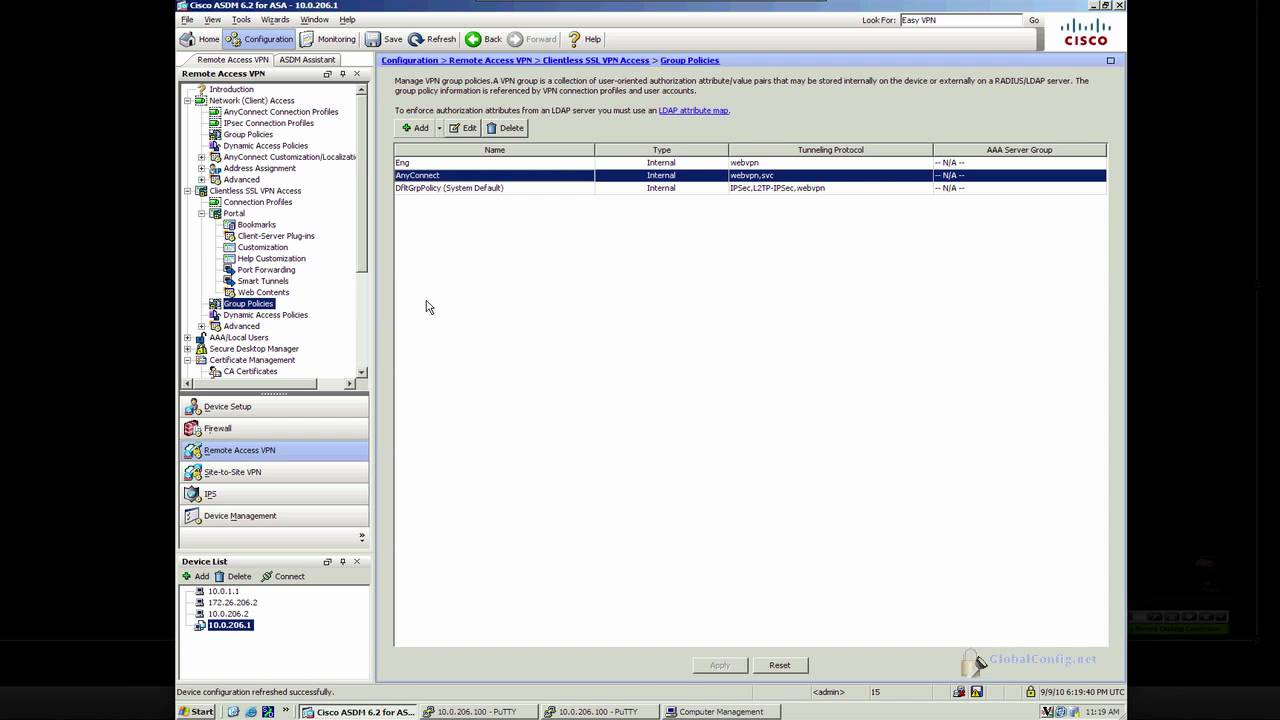Expand the AAA/Local Users node

pyautogui.click(x=188, y=338)
